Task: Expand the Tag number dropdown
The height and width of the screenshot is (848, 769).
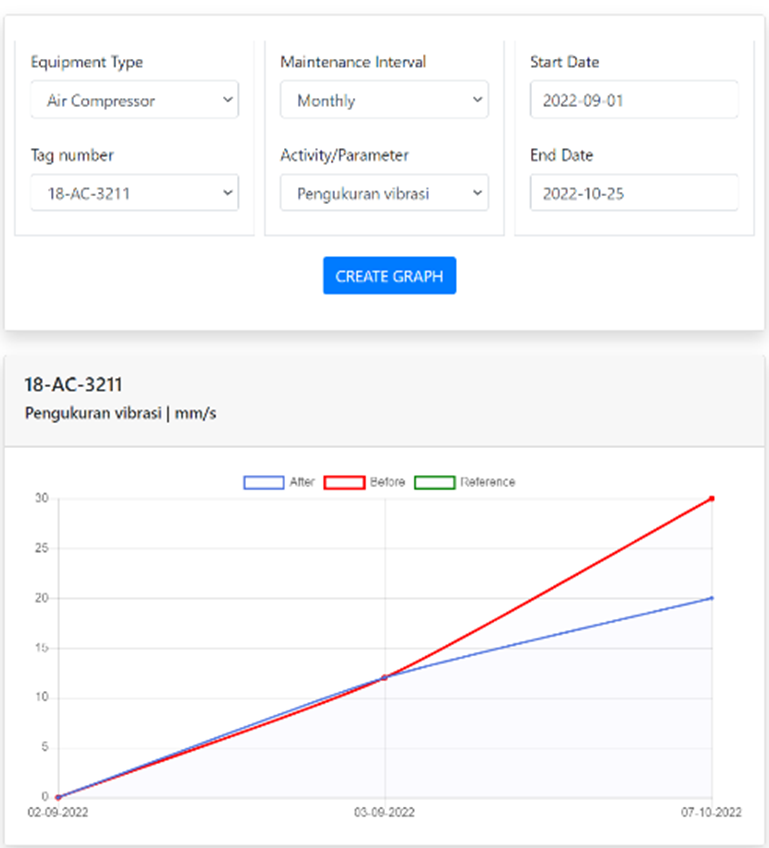Action: click(x=134, y=193)
